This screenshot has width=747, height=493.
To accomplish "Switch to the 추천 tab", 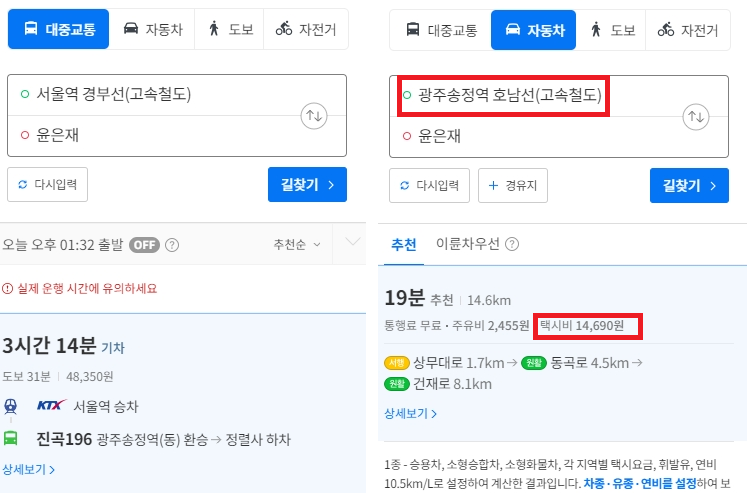I will coord(403,244).
